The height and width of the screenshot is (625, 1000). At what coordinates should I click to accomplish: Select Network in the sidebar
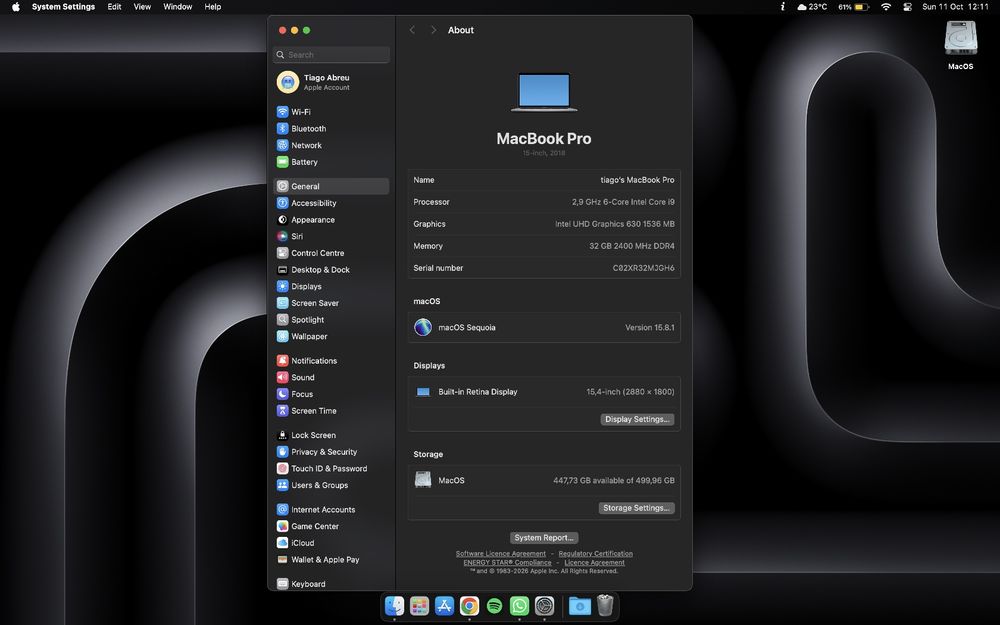coord(331,145)
